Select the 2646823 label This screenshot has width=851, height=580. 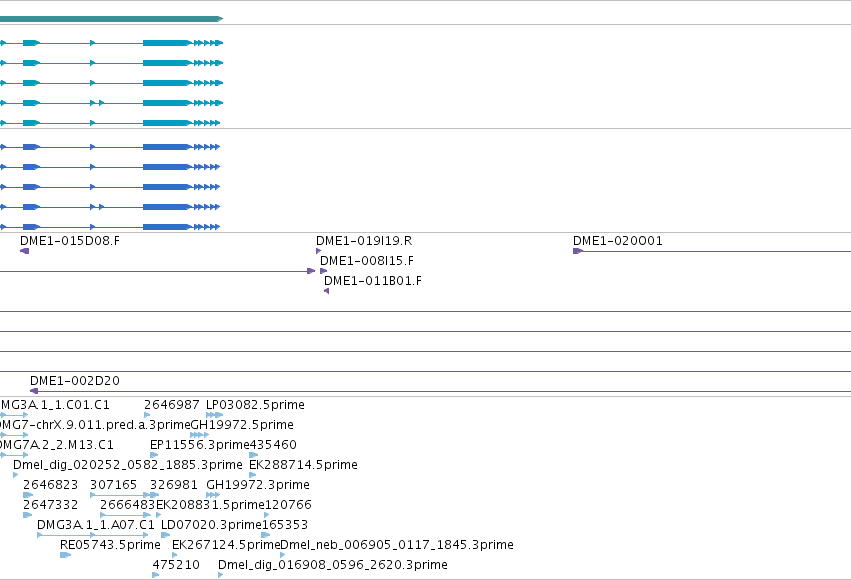pyautogui.click(x=50, y=485)
